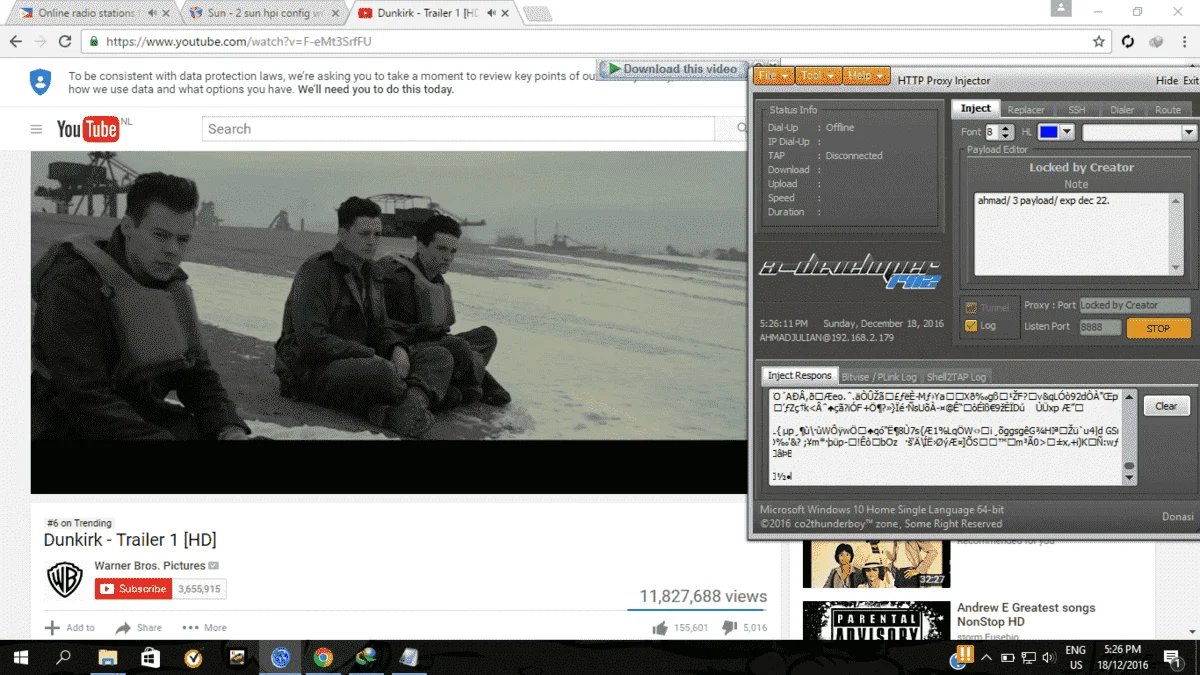Go to YouTube home via logo

coord(88,129)
